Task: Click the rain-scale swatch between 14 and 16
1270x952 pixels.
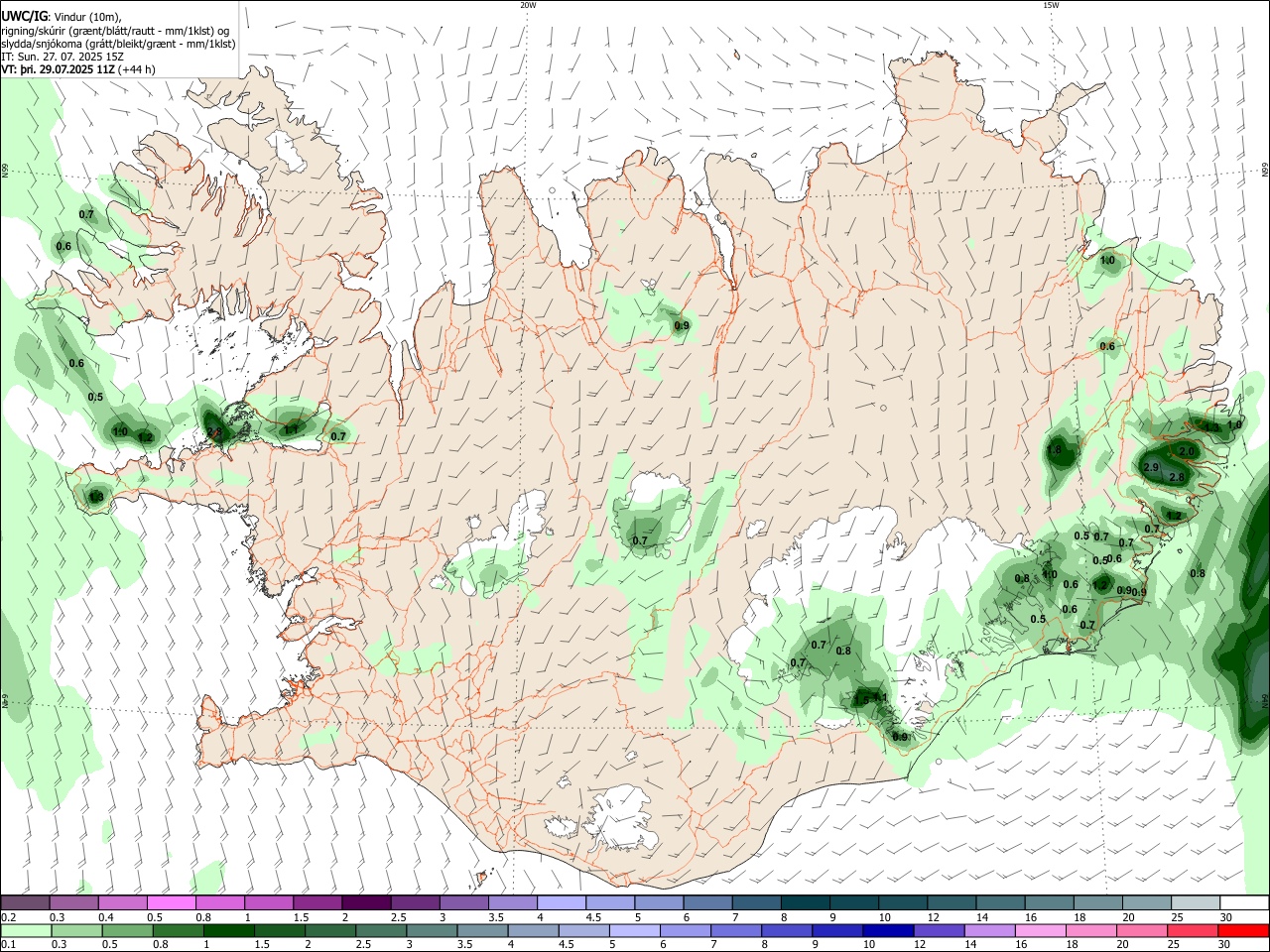Action: click(x=989, y=930)
